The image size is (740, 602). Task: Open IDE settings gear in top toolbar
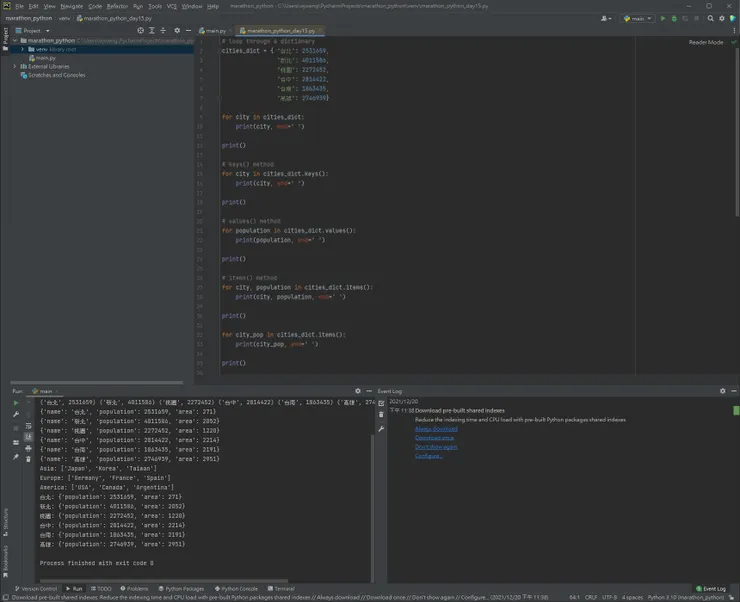[722, 18]
